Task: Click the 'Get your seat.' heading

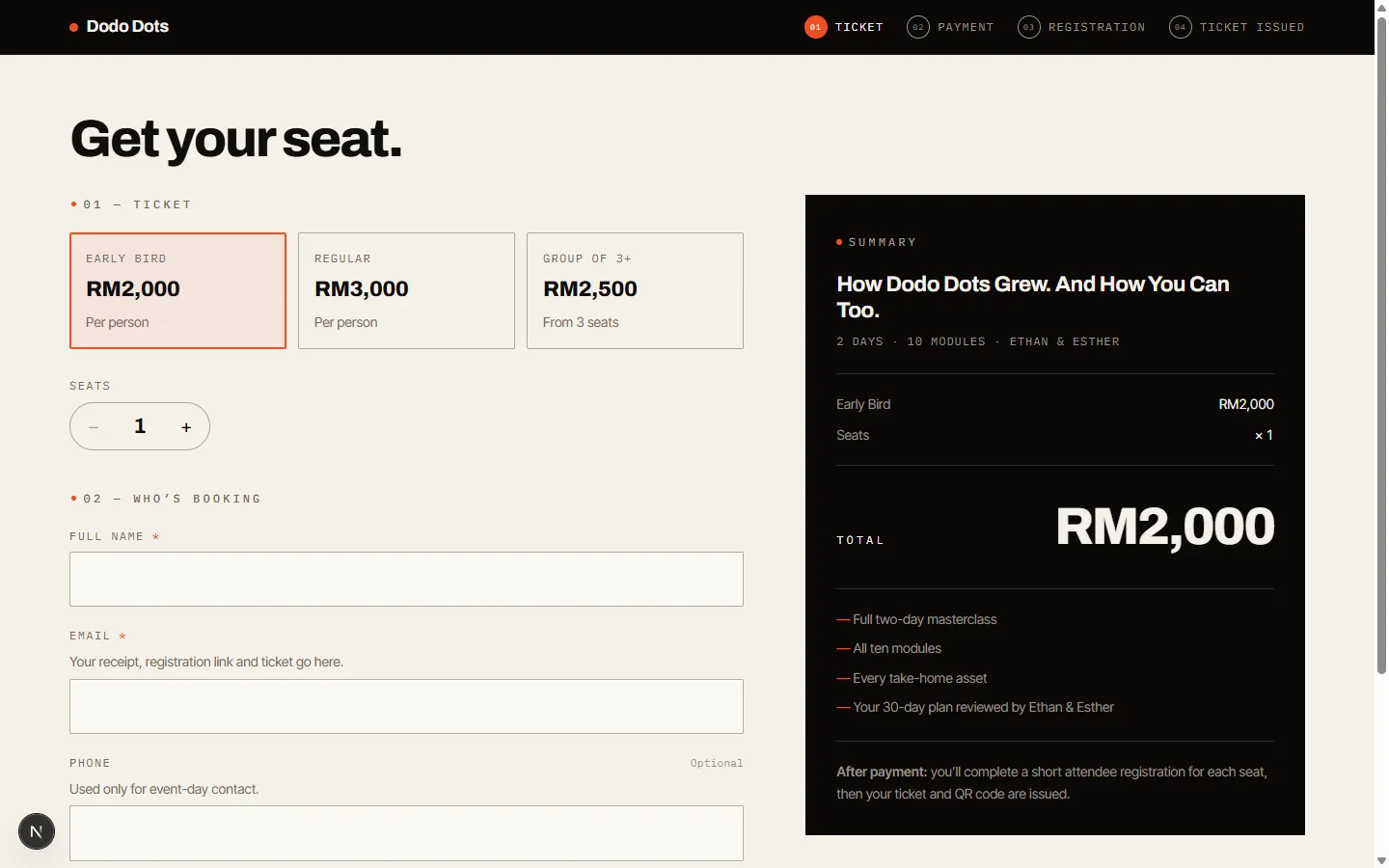Action: (x=235, y=139)
